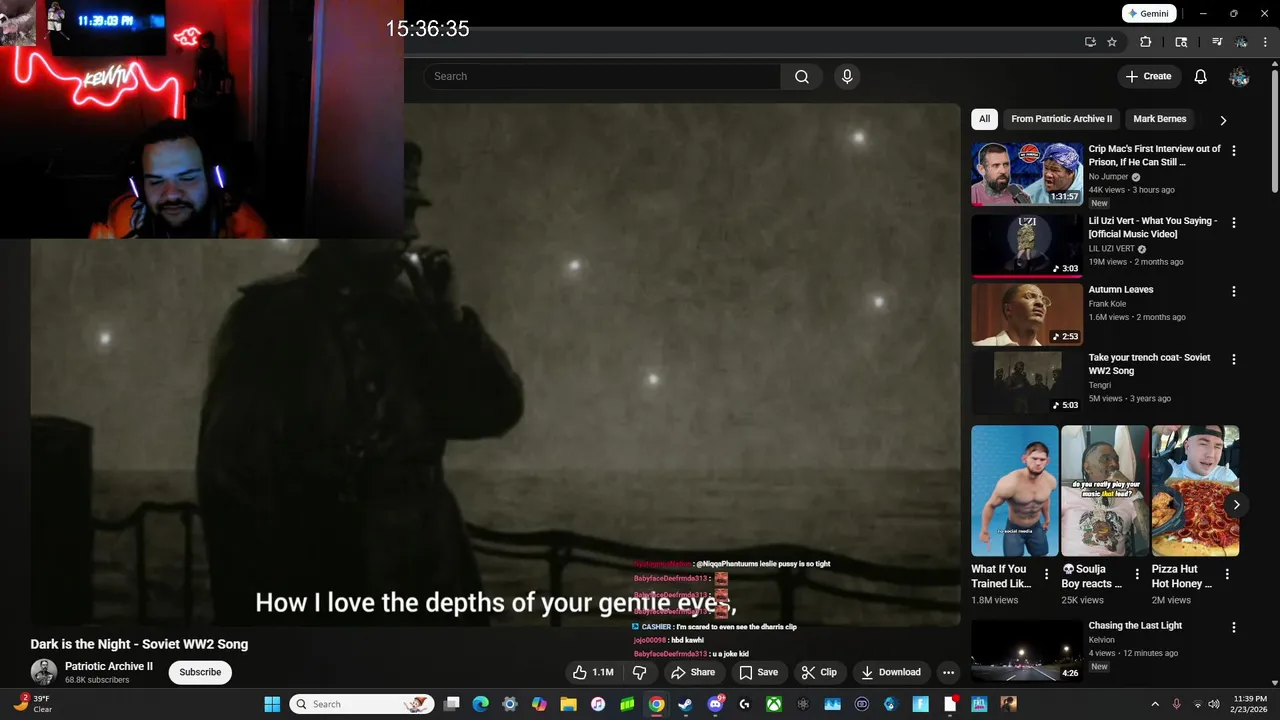Open Patriotic Archive II channel avatar
Viewport: 1280px width, 720px height.
coord(43,672)
